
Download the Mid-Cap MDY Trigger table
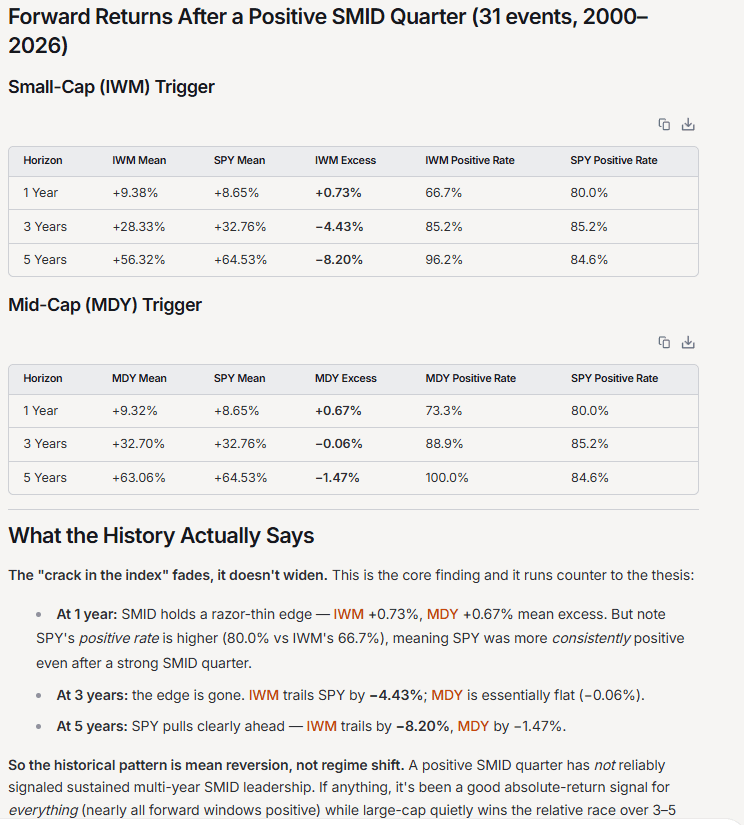pos(688,343)
